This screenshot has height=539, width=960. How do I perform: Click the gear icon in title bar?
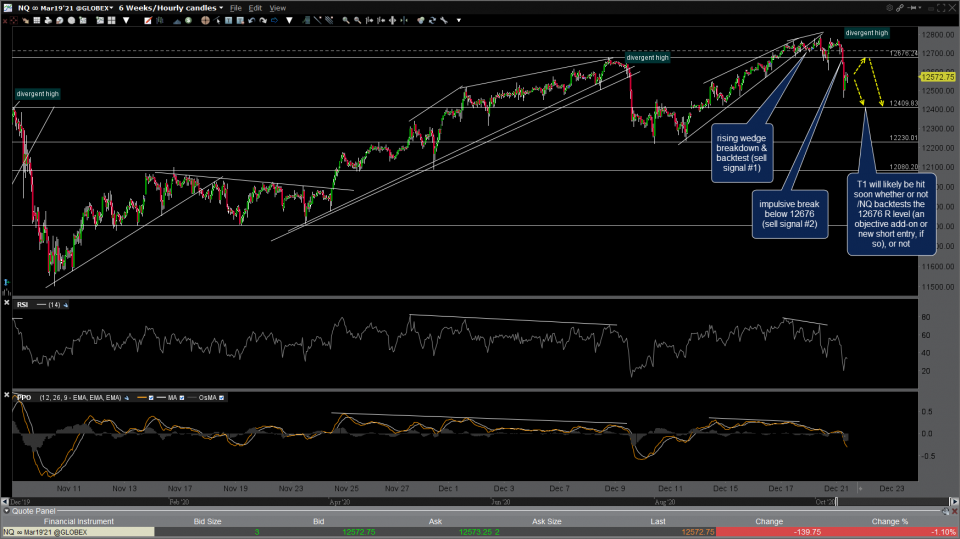click(x=890, y=8)
